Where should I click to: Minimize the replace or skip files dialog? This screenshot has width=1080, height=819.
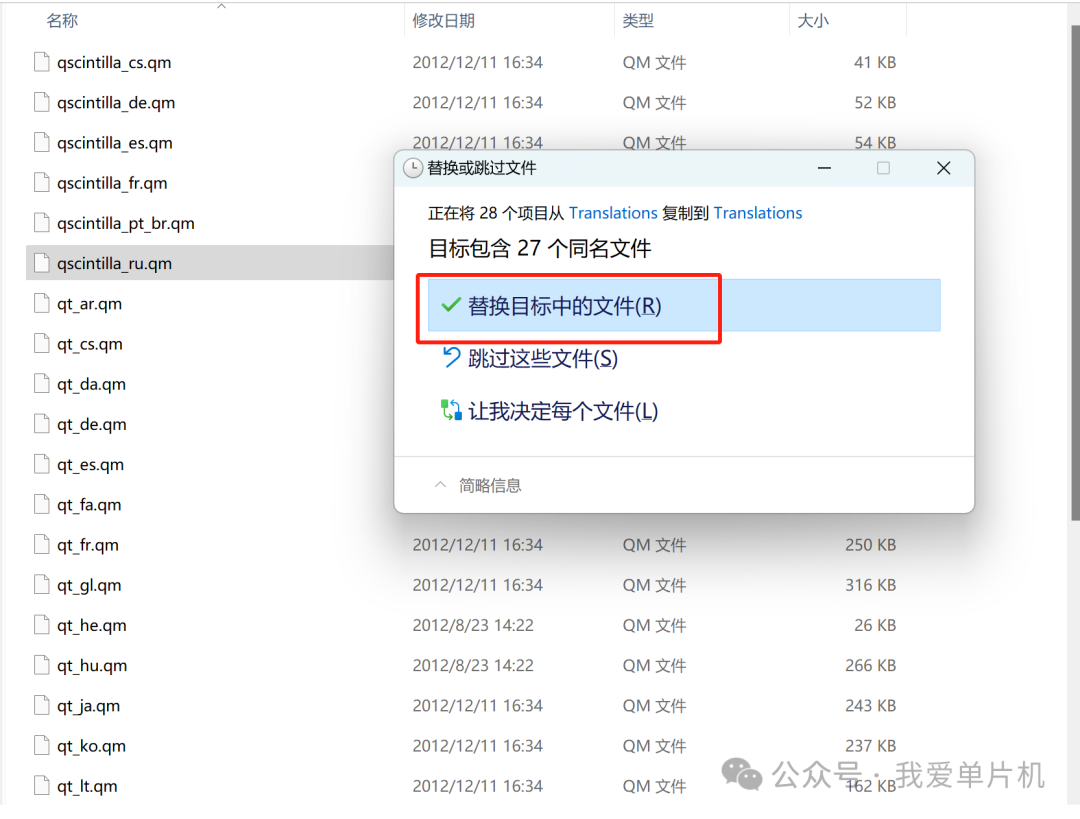824,168
